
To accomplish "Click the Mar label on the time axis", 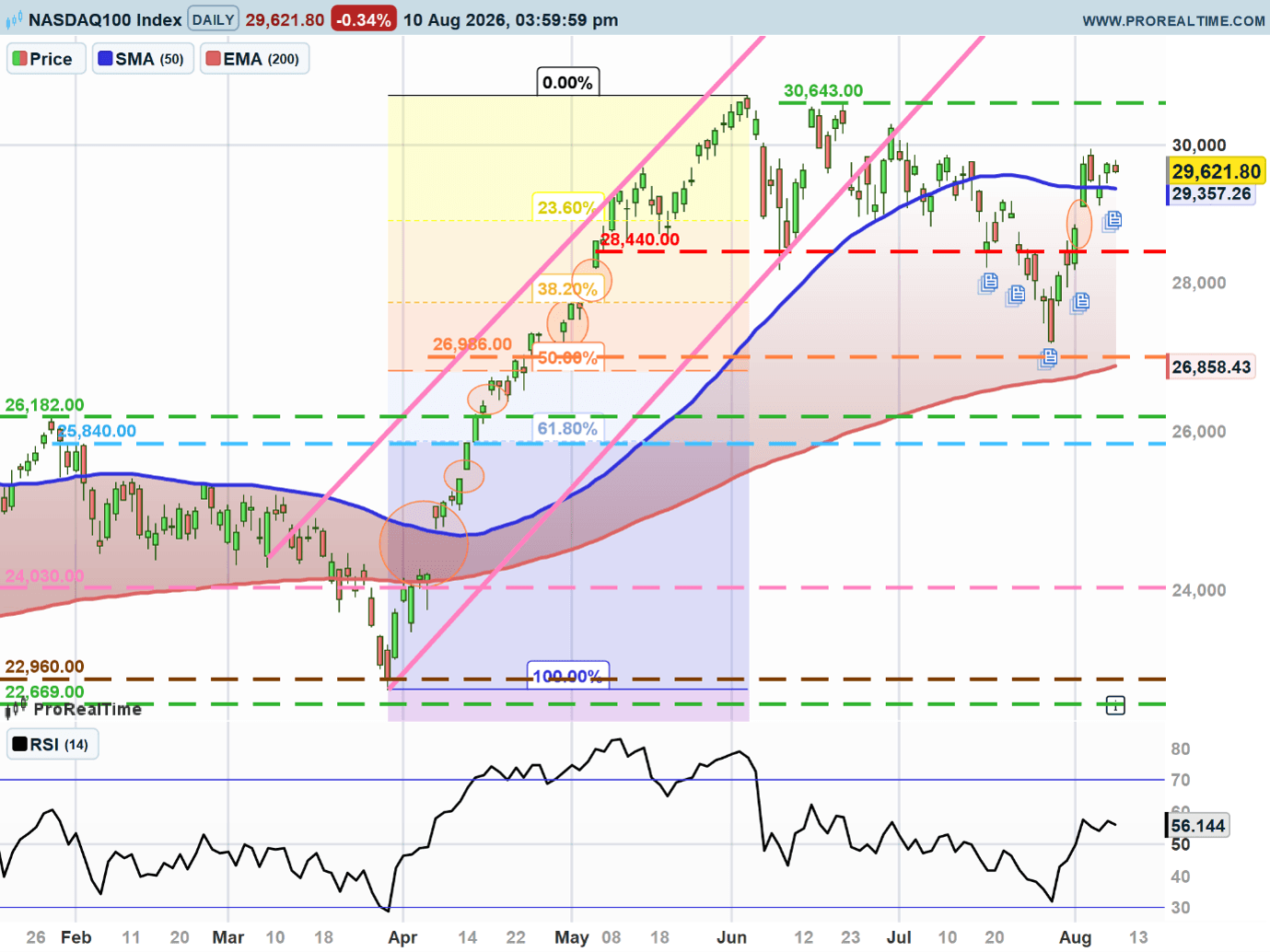I will coord(228,937).
